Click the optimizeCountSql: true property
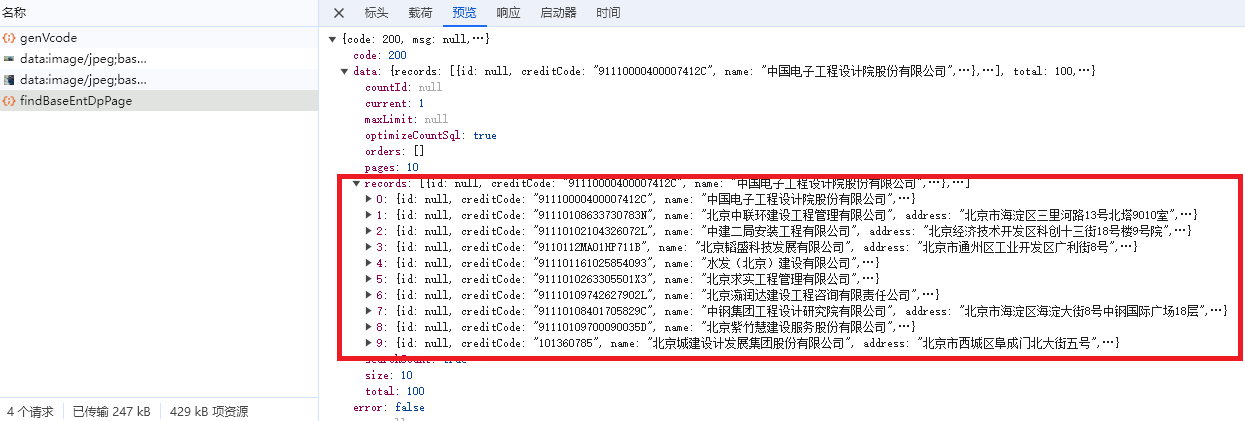 click(430, 135)
